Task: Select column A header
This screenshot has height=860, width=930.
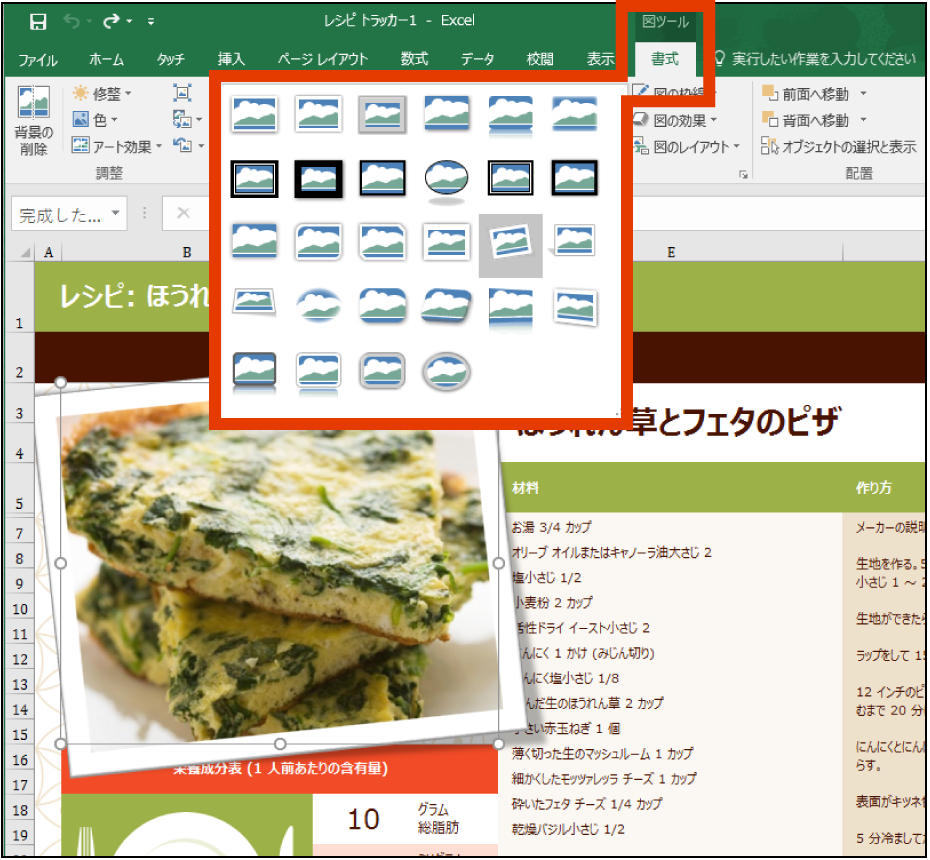Action: point(49,252)
